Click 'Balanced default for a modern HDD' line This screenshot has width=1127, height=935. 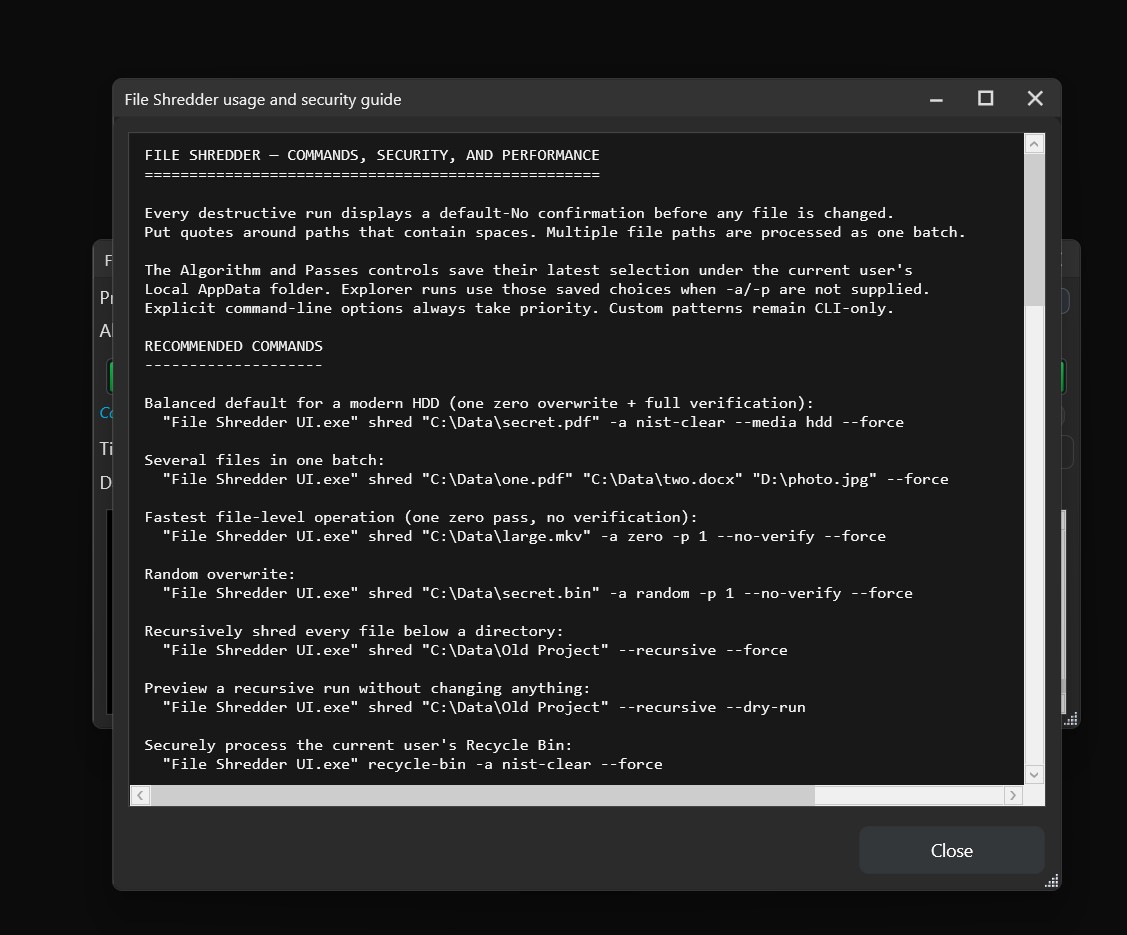pos(479,403)
